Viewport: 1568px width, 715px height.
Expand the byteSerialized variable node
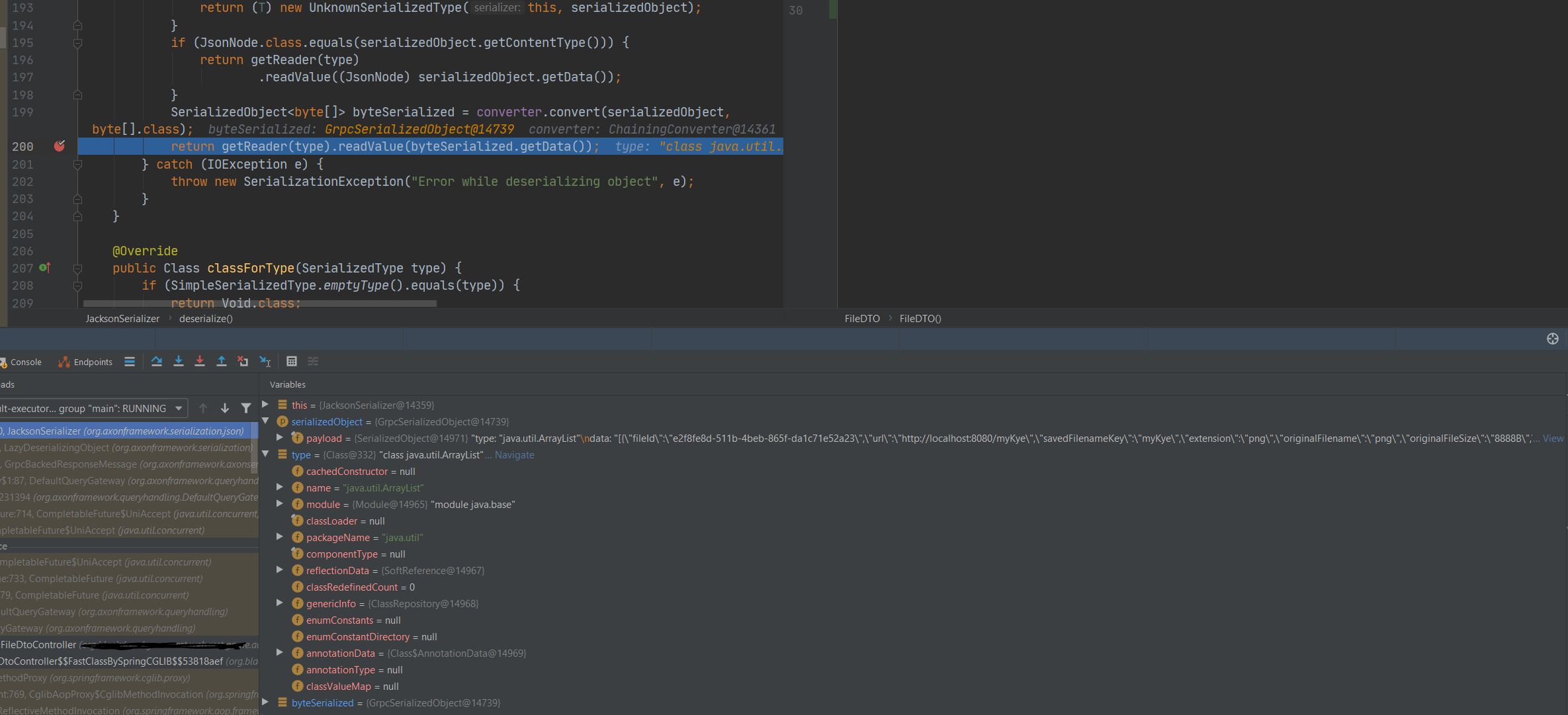coord(265,702)
